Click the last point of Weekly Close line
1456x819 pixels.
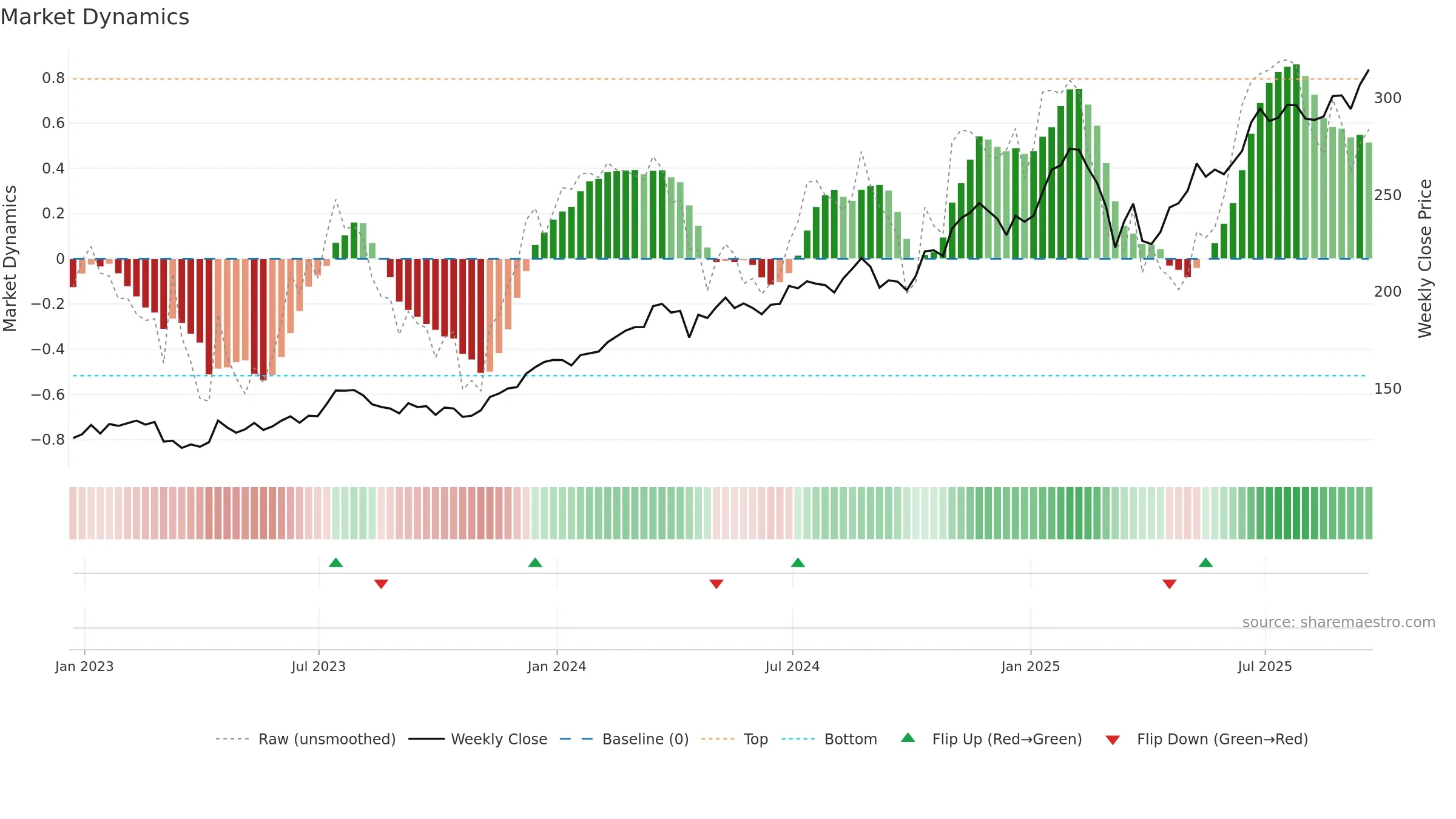pos(1369,70)
